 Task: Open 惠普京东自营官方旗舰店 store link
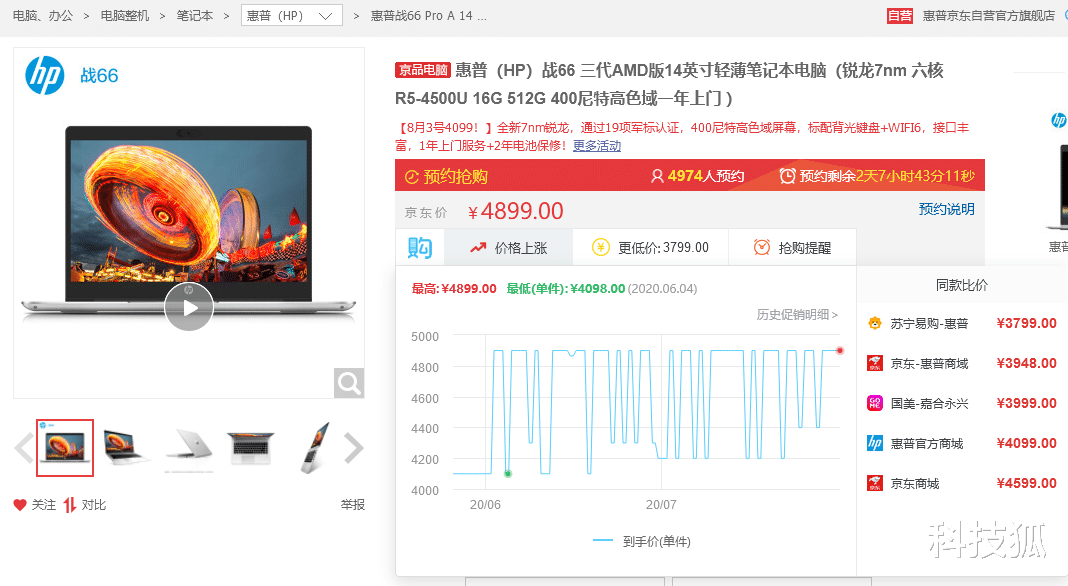click(988, 16)
